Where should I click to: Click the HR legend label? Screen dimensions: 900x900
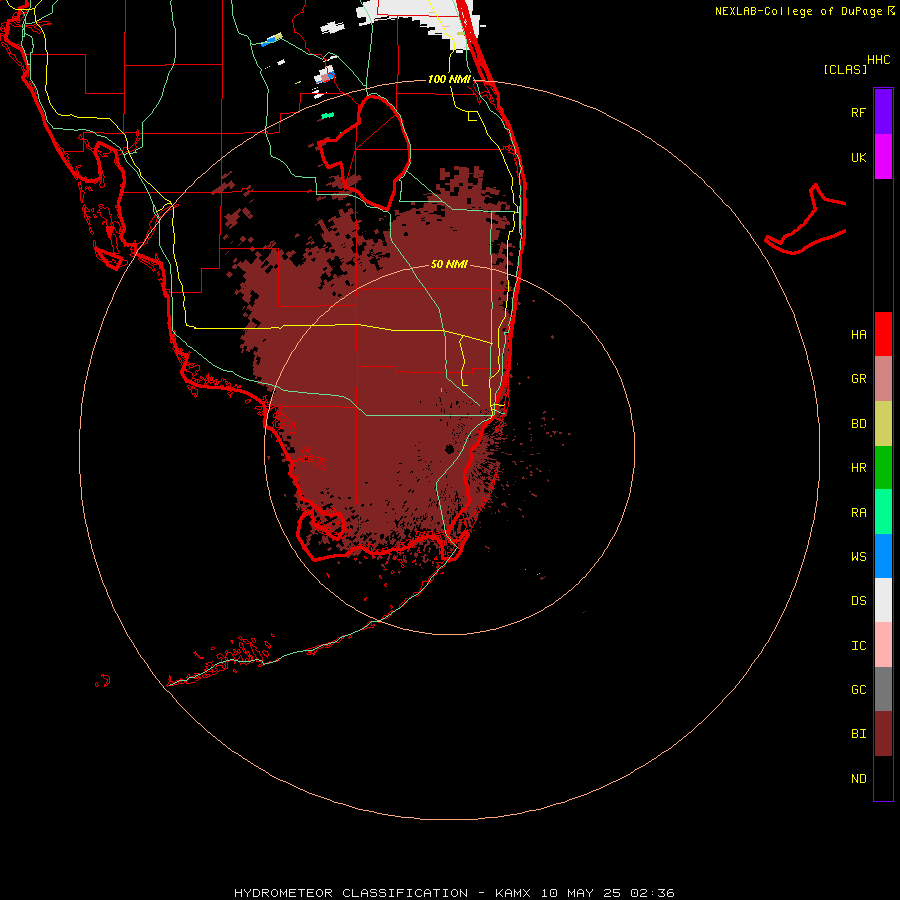[x=858, y=468]
